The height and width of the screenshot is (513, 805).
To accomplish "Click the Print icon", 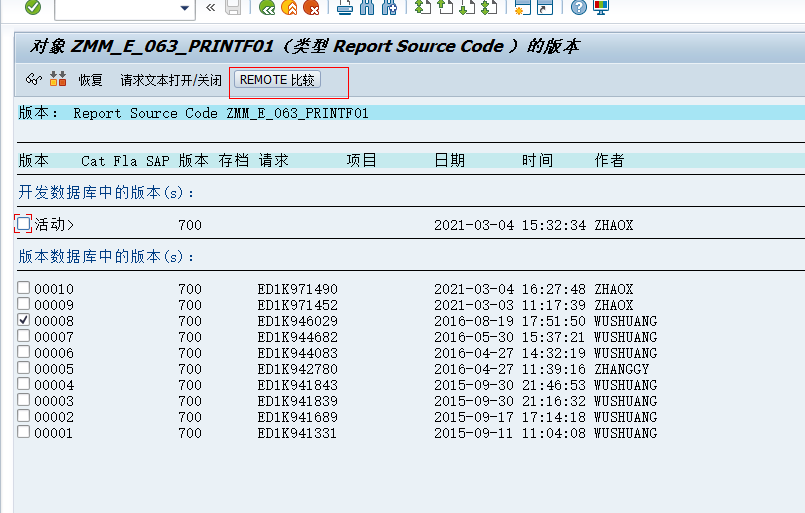I will coord(344,7).
